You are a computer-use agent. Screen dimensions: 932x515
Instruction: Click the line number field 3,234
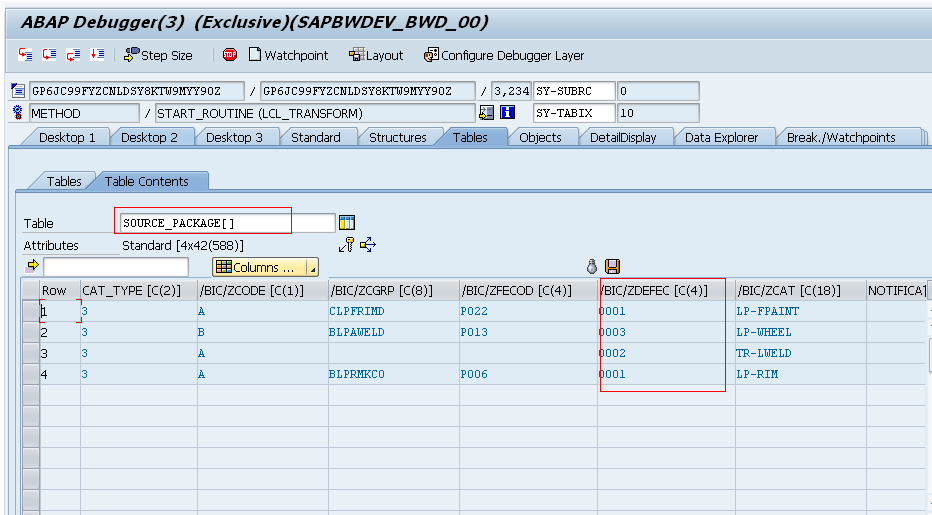[511, 91]
